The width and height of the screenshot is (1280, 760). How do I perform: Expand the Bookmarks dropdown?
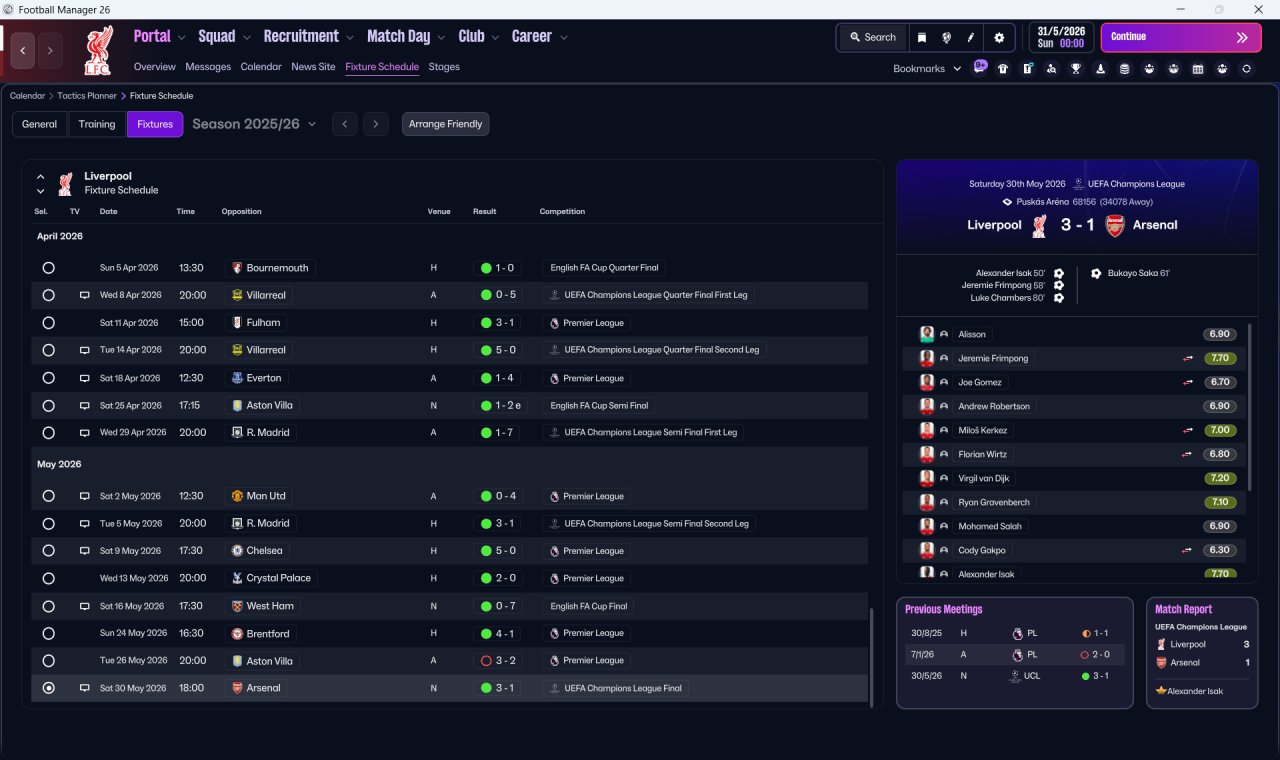point(927,69)
